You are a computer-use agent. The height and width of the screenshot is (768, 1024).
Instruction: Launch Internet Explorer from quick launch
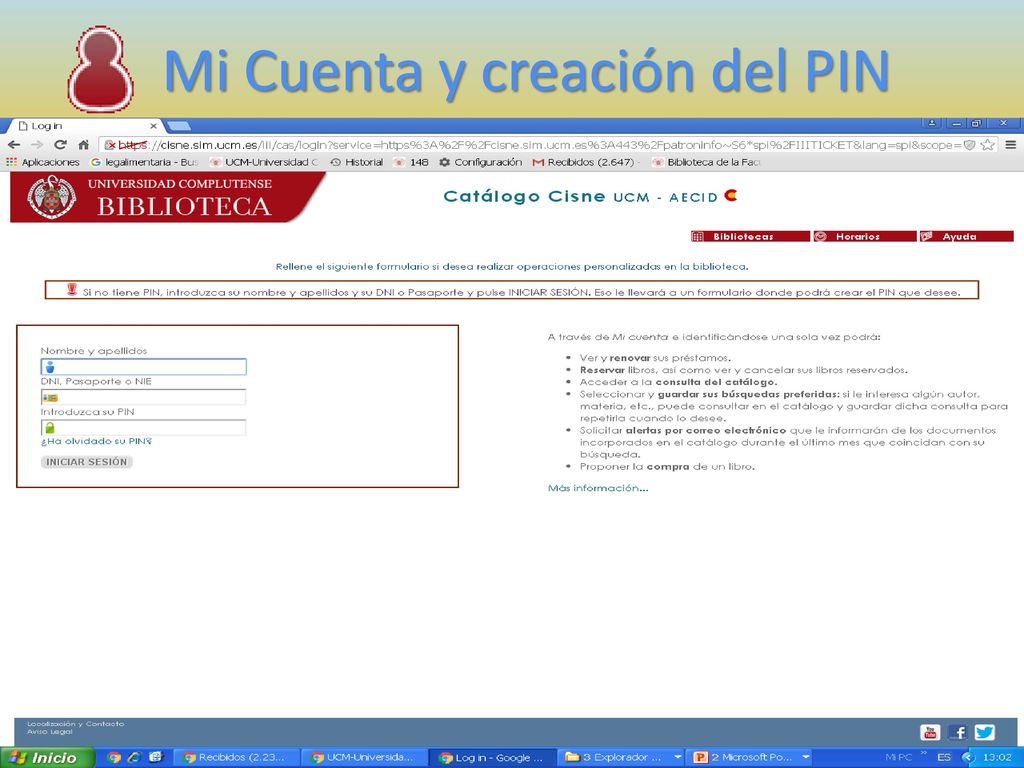click(135, 758)
